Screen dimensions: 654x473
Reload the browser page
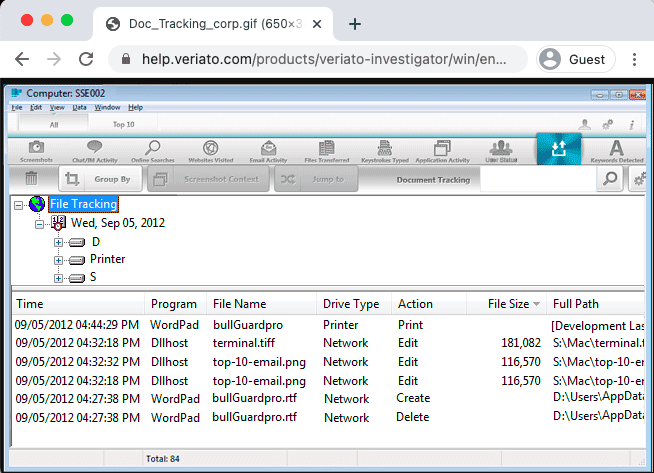click(x=86, y=59)
